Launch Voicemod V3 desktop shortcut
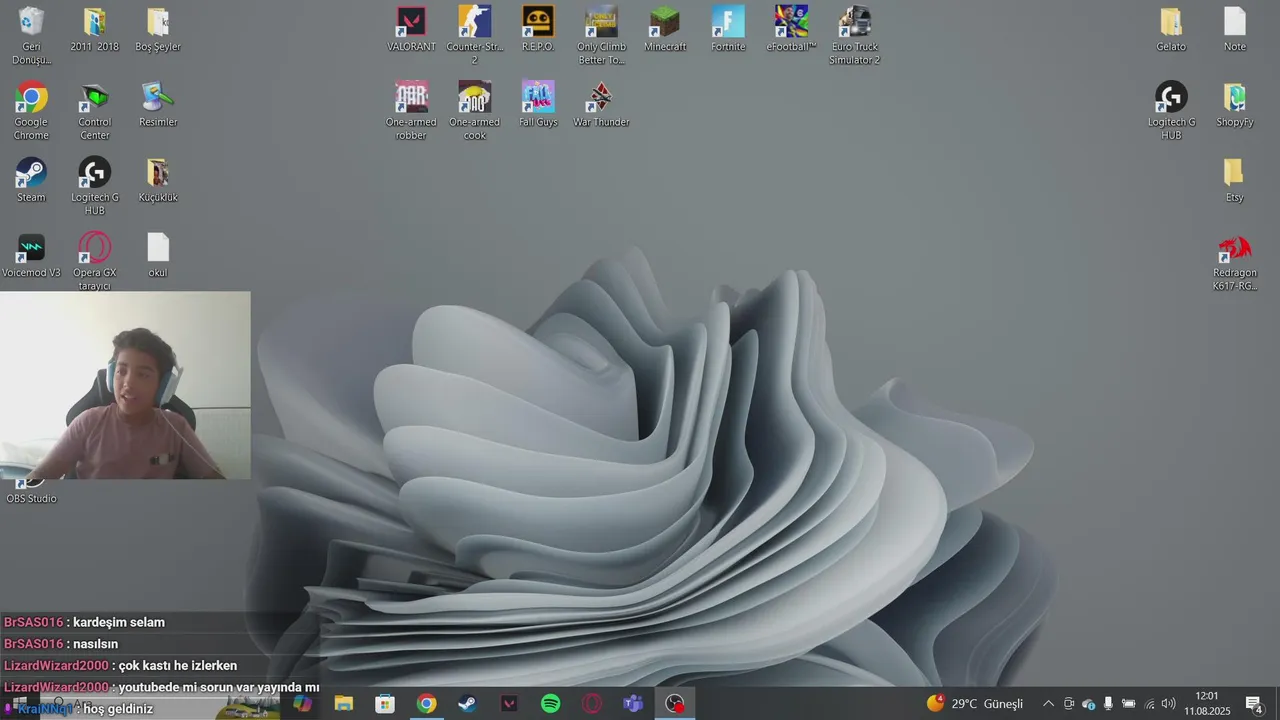The height and width of the screenshot is (720, 1280). 31,255
